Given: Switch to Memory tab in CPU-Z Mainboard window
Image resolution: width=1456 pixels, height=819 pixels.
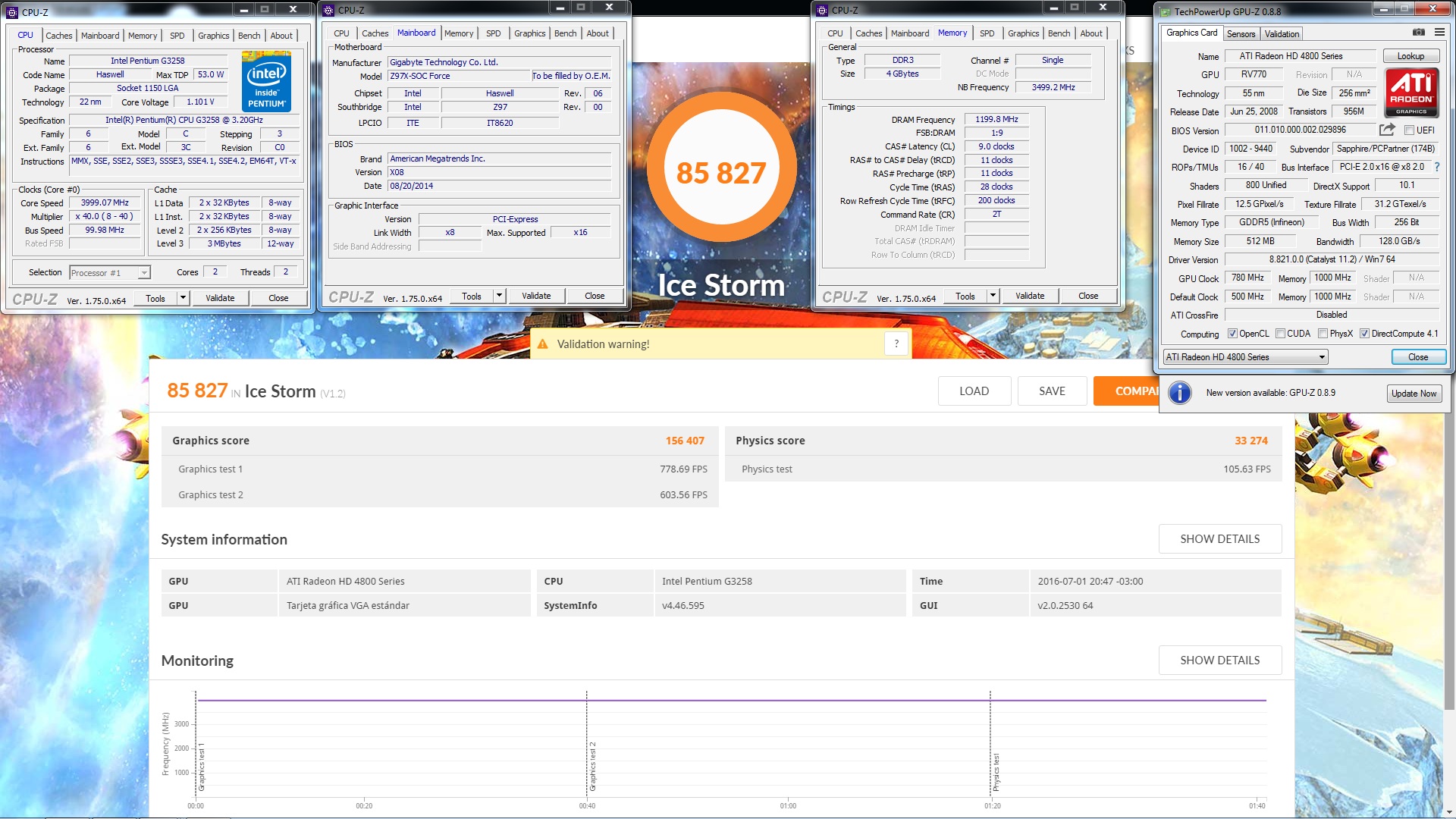Looking at the screenshot, I should tap(459, 33).
